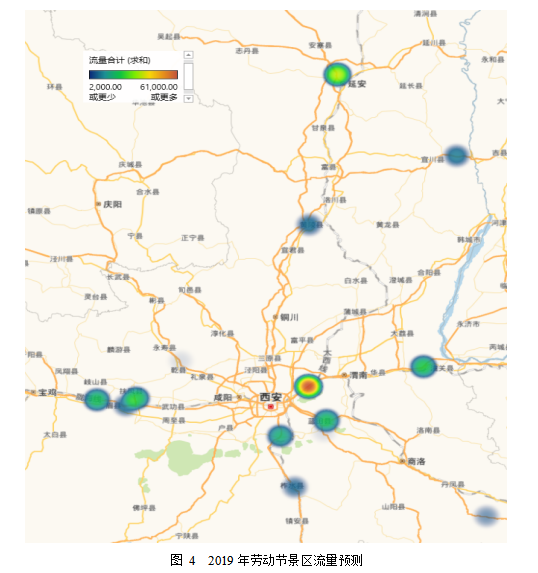The image size is (538, 573).
Task: Select the green hotspot near 扶风县
Action: click(x=134, y=398)
